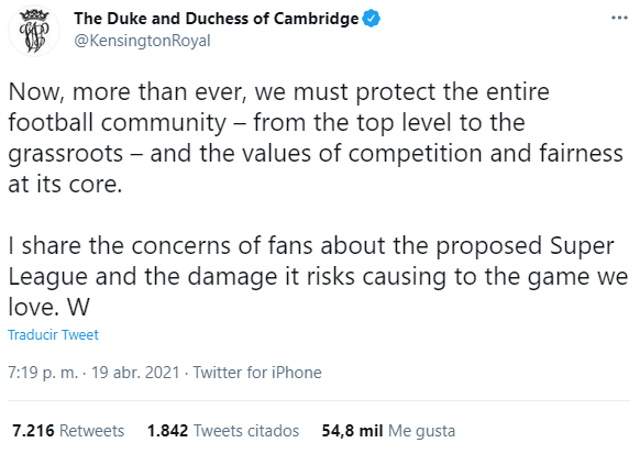Click the paragraph starting 'Now, more than ever'

(x=316, y=138)
